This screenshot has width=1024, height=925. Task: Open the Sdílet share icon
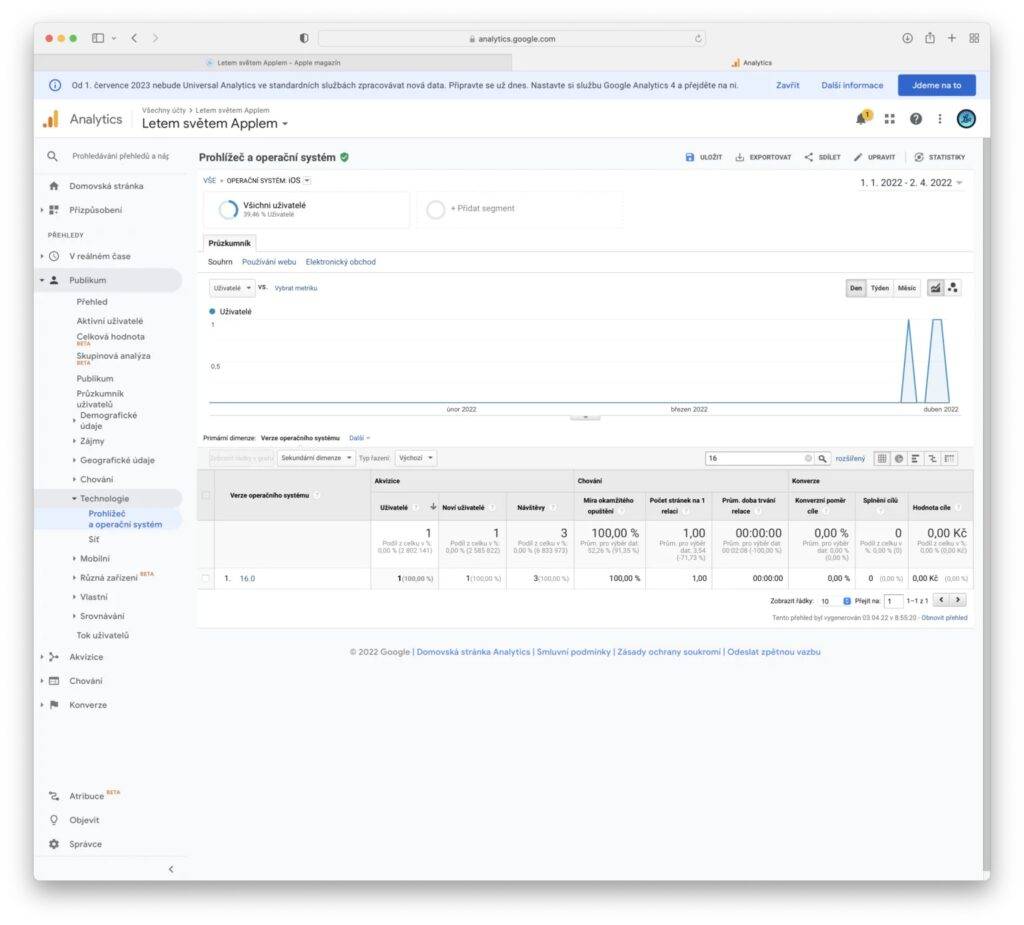pos(808,157)
